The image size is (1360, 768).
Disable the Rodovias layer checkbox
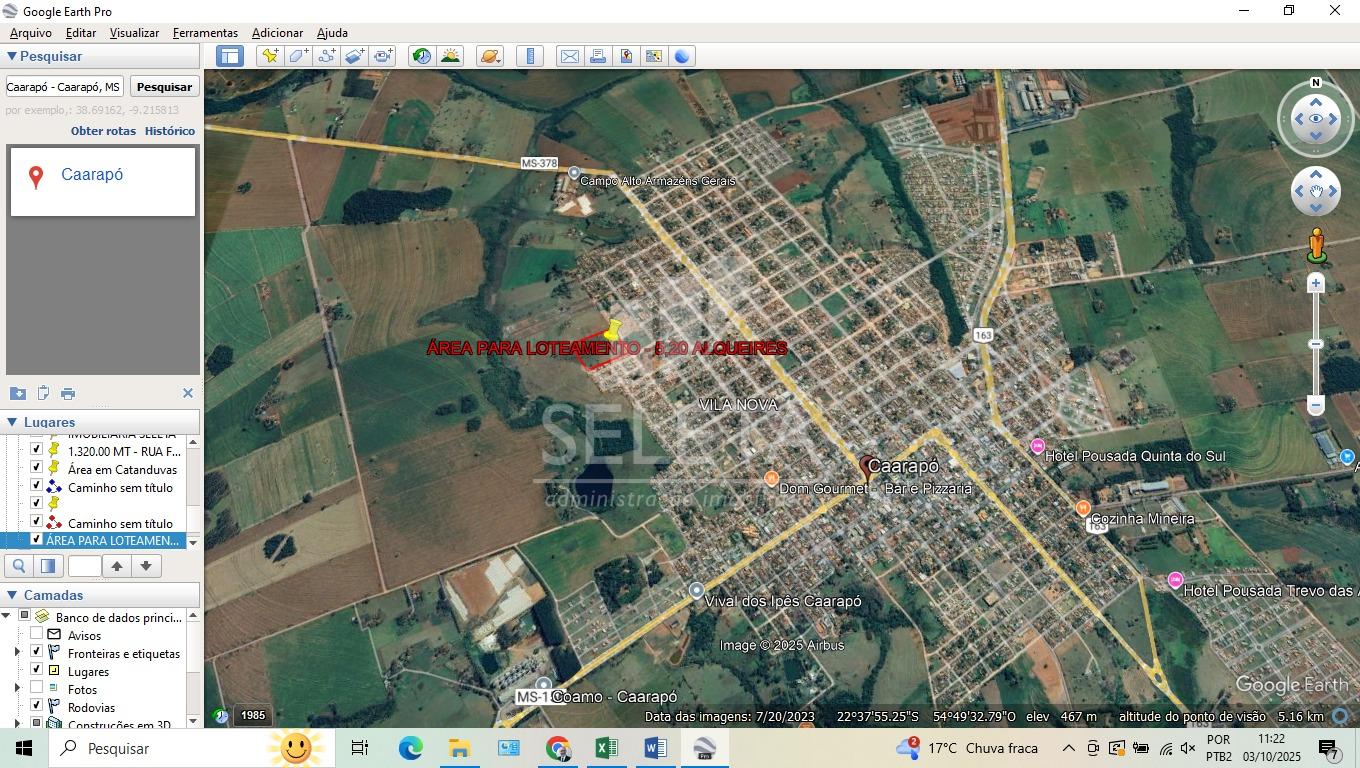[37, 707]
